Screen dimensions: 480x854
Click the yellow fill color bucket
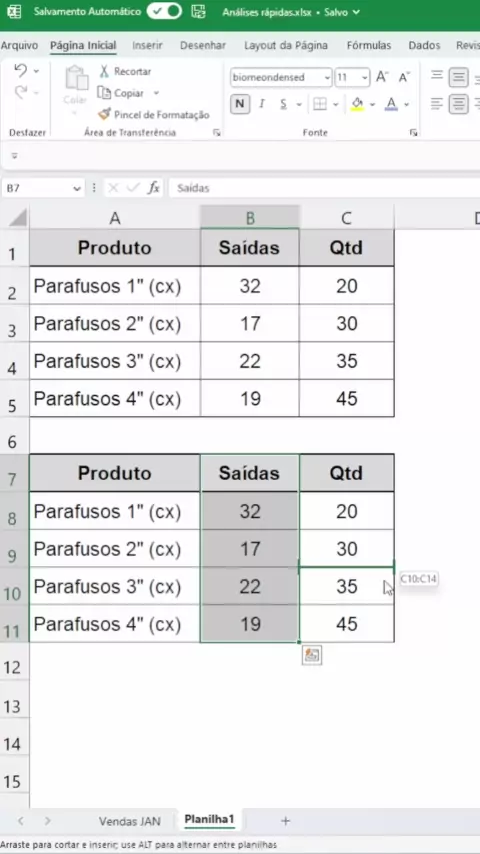coord(357,104)
